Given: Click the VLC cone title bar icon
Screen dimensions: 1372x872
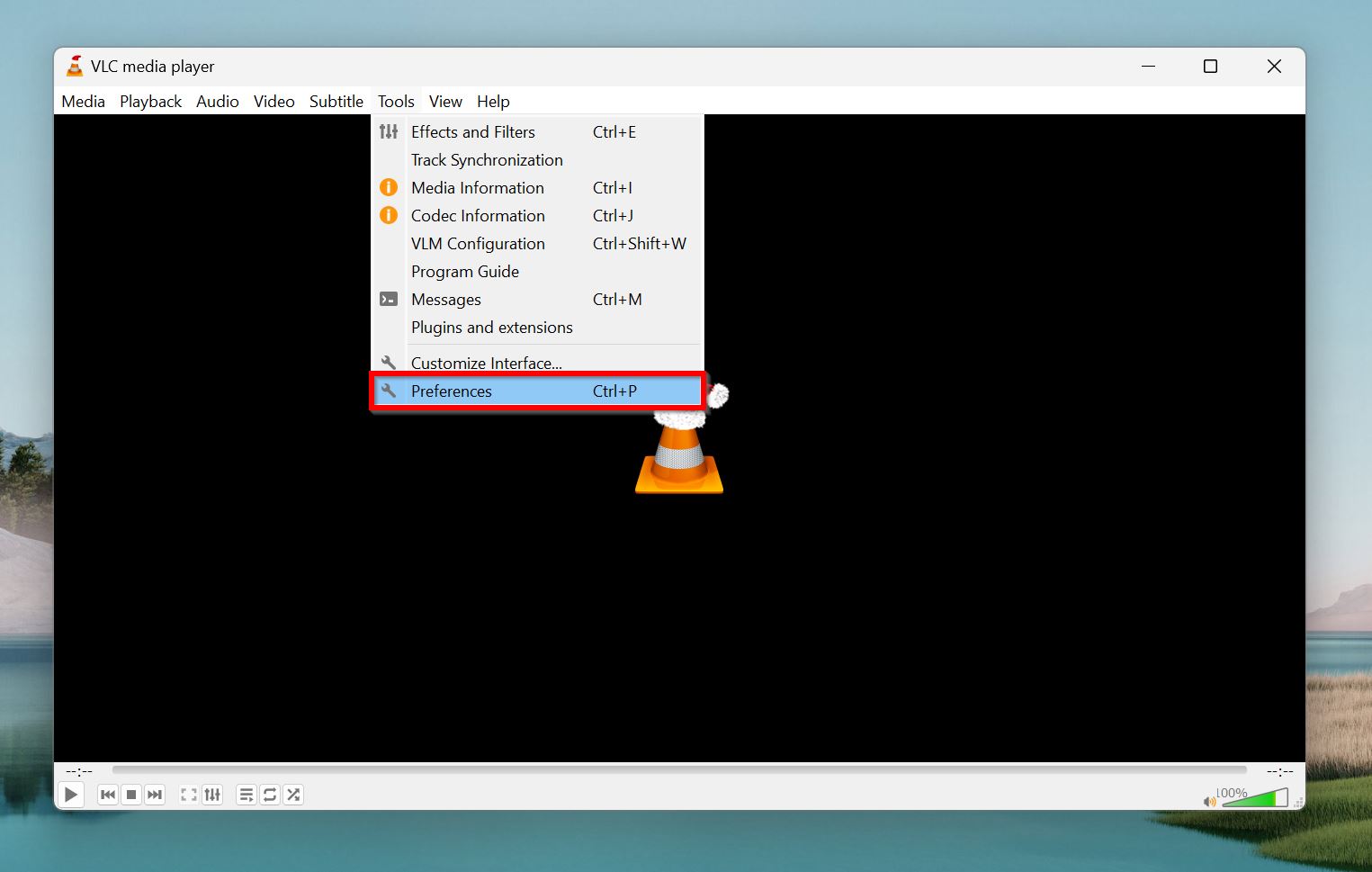Looking at the screenshot, I should [75, 66].
